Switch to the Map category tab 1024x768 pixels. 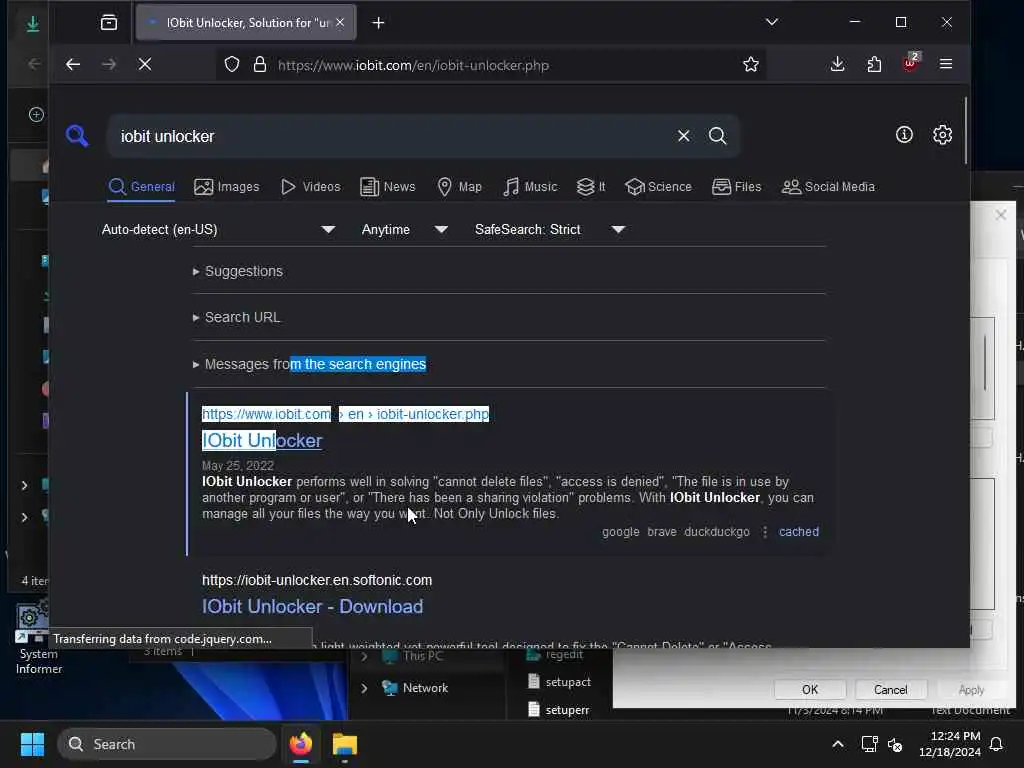tap(459, 187)
